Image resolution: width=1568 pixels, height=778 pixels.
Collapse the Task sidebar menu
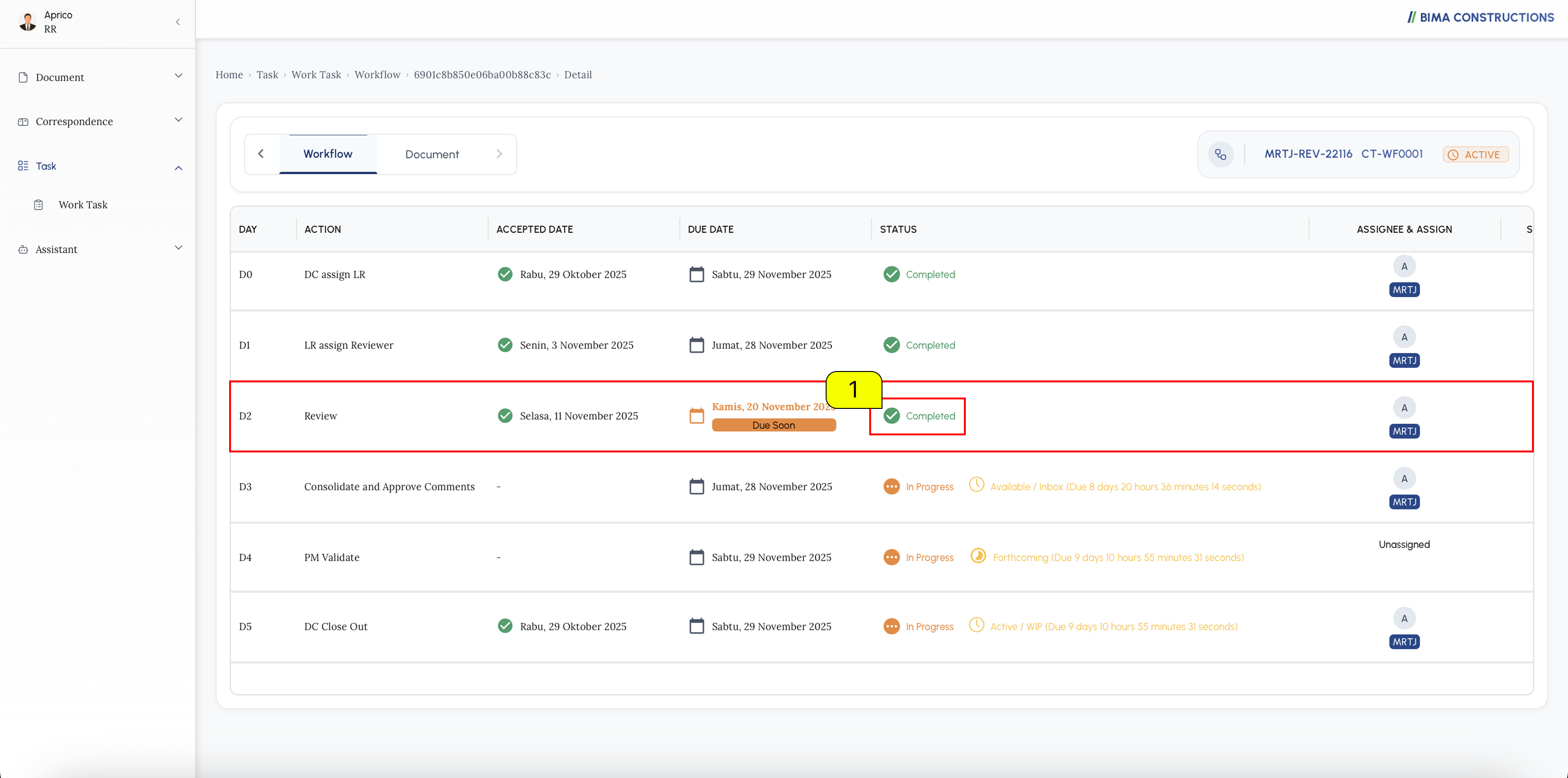(x=178, y=168)
